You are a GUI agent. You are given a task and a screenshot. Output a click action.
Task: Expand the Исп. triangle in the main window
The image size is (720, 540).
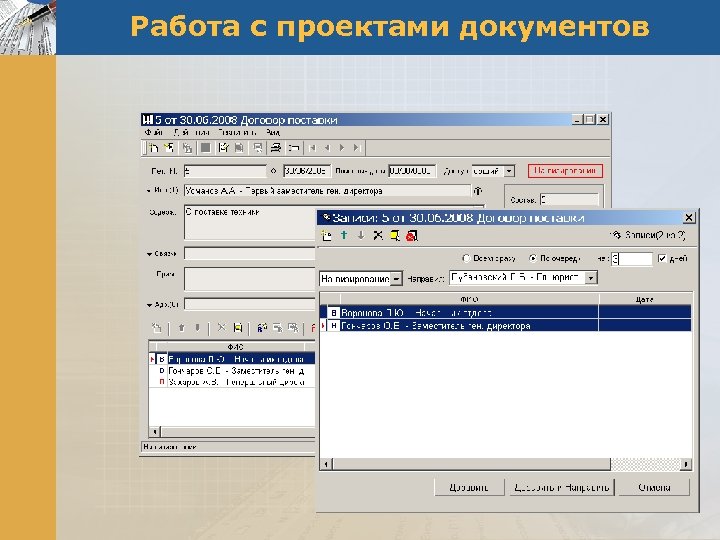(x=149, y=191)
